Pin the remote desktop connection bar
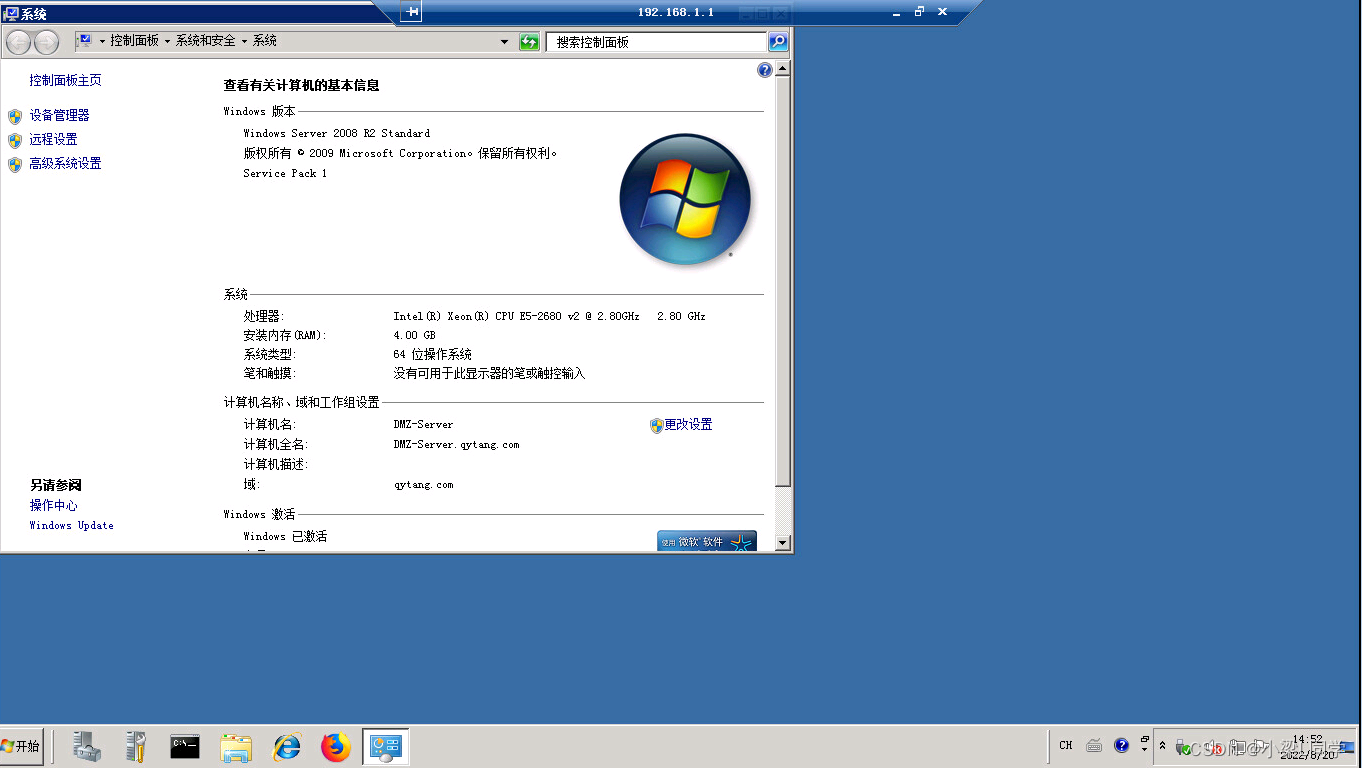 411,12
